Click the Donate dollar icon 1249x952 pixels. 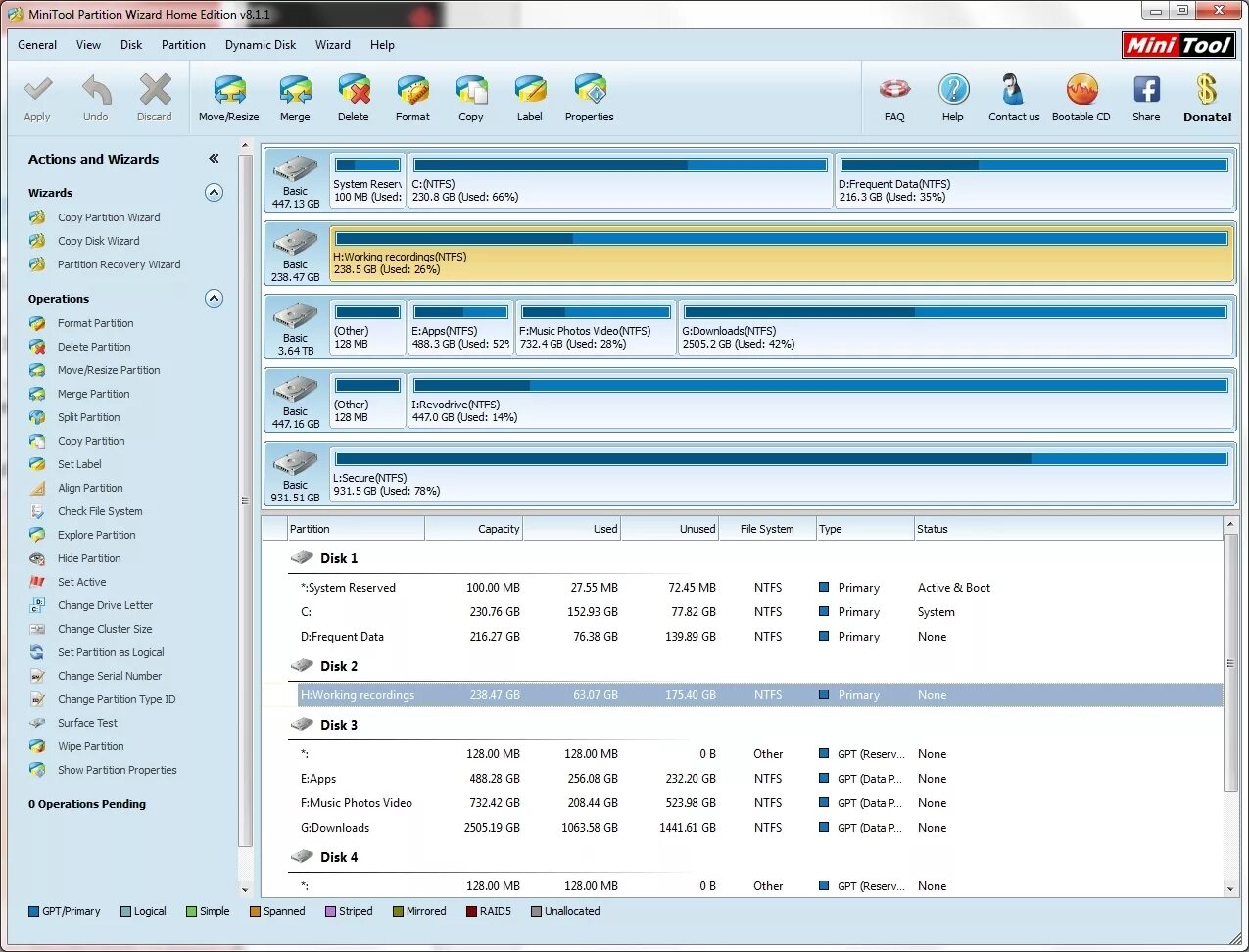pyautogui.click(x=1207, y=90)
